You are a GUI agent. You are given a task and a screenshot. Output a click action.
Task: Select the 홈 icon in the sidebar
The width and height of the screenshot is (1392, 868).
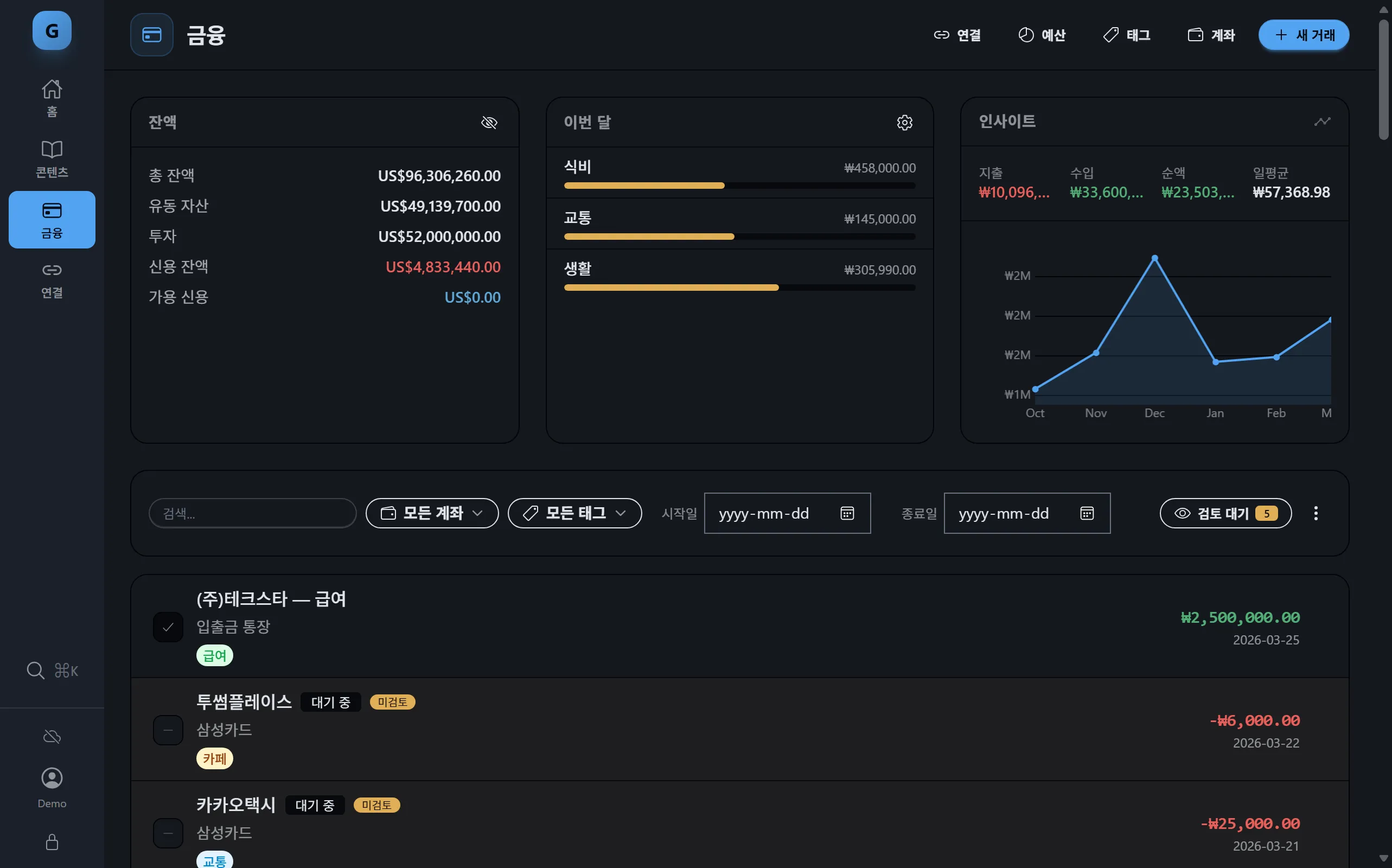[52, 97]
